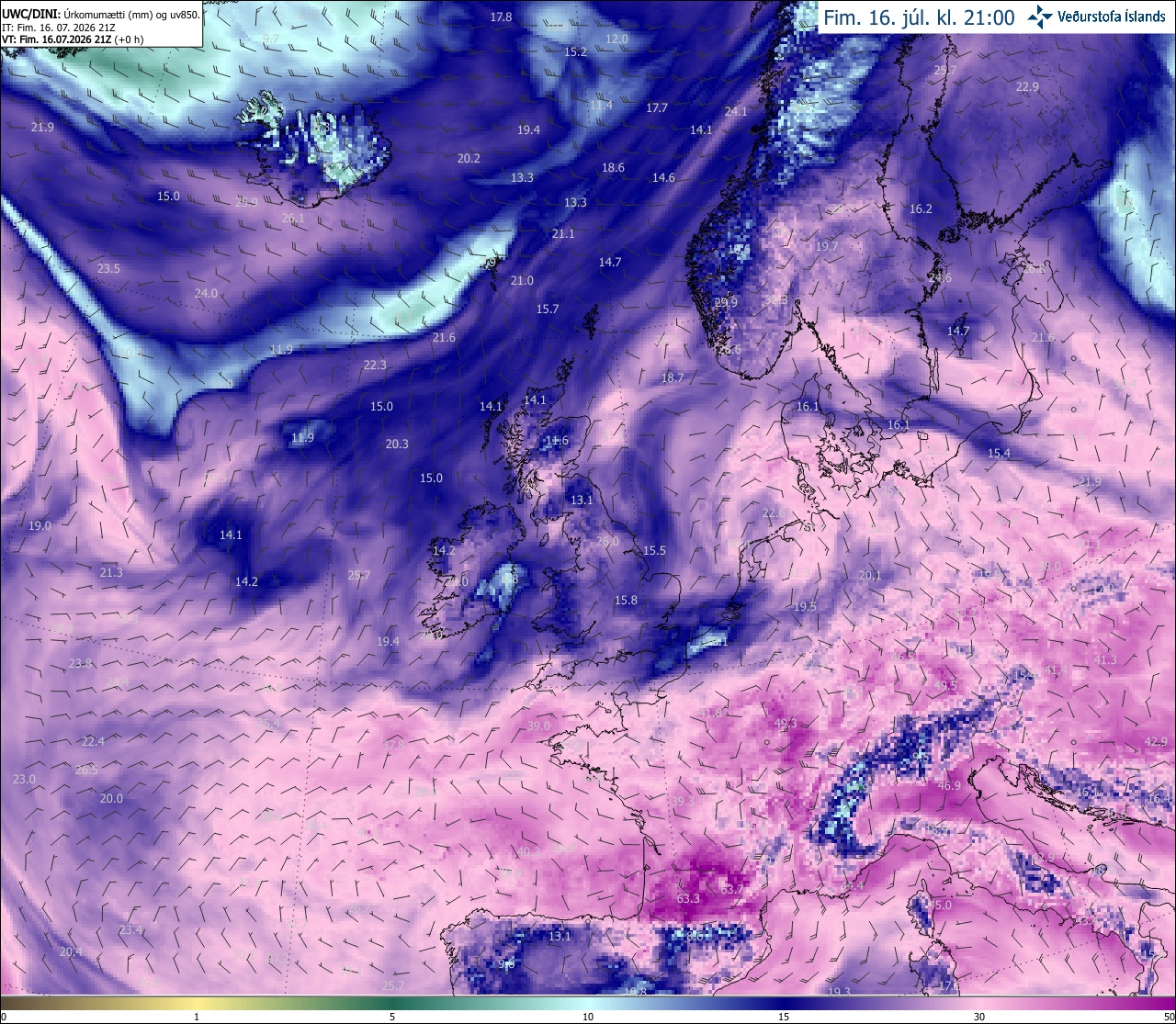Image resolution: width=1176 pixels, height=1024 pixels.
Task: Click the 17.8 value at the top of the map
Action: (501, 17)
